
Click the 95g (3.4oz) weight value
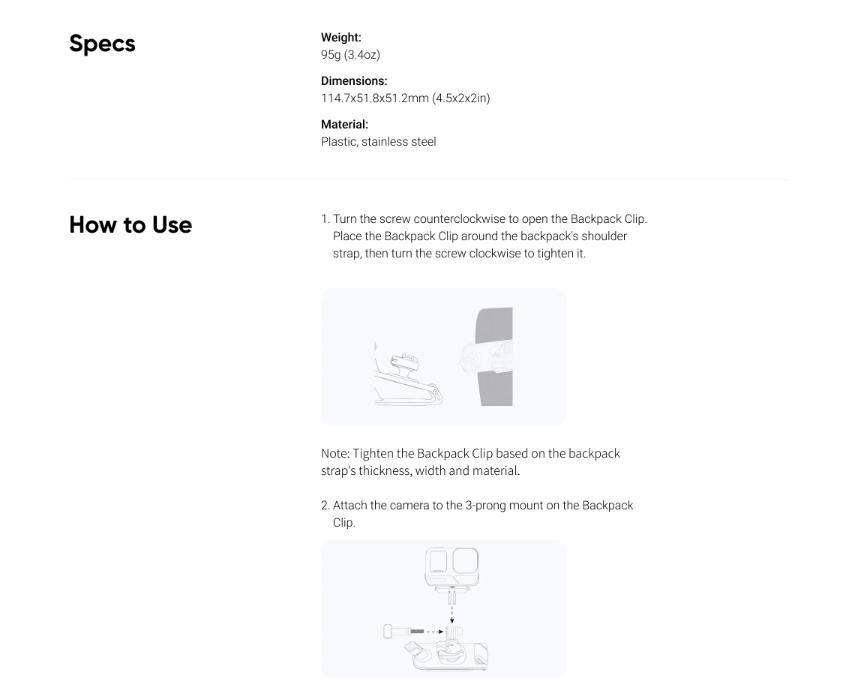351,55
